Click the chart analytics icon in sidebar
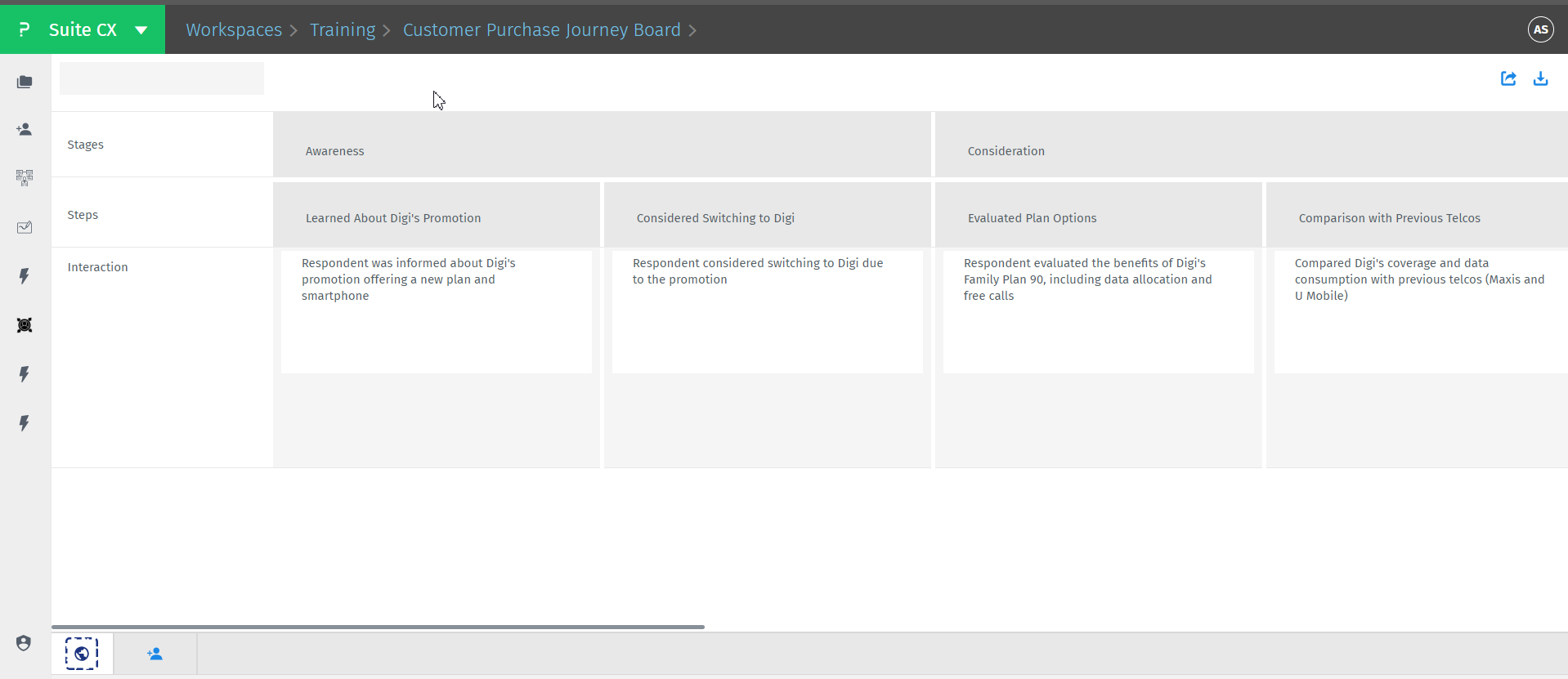This screenshot has width=1568, height=679. click(25, 227)
